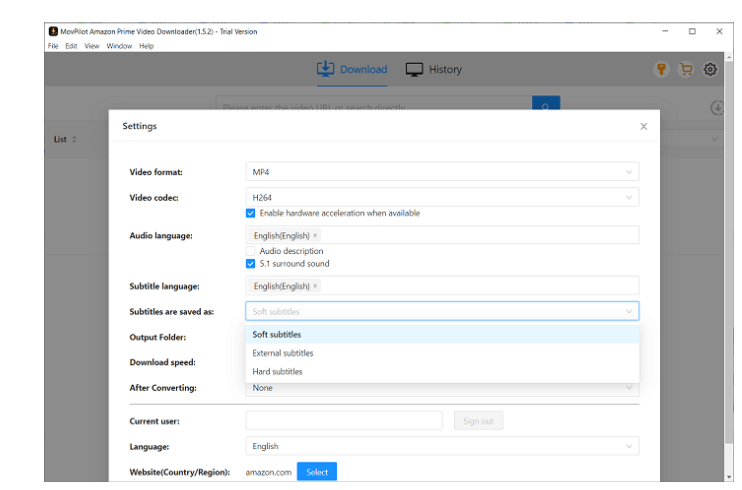This screenshot has width=742, height=490.
Task: Click the blue search magnifier button
Action: (546, 107)
